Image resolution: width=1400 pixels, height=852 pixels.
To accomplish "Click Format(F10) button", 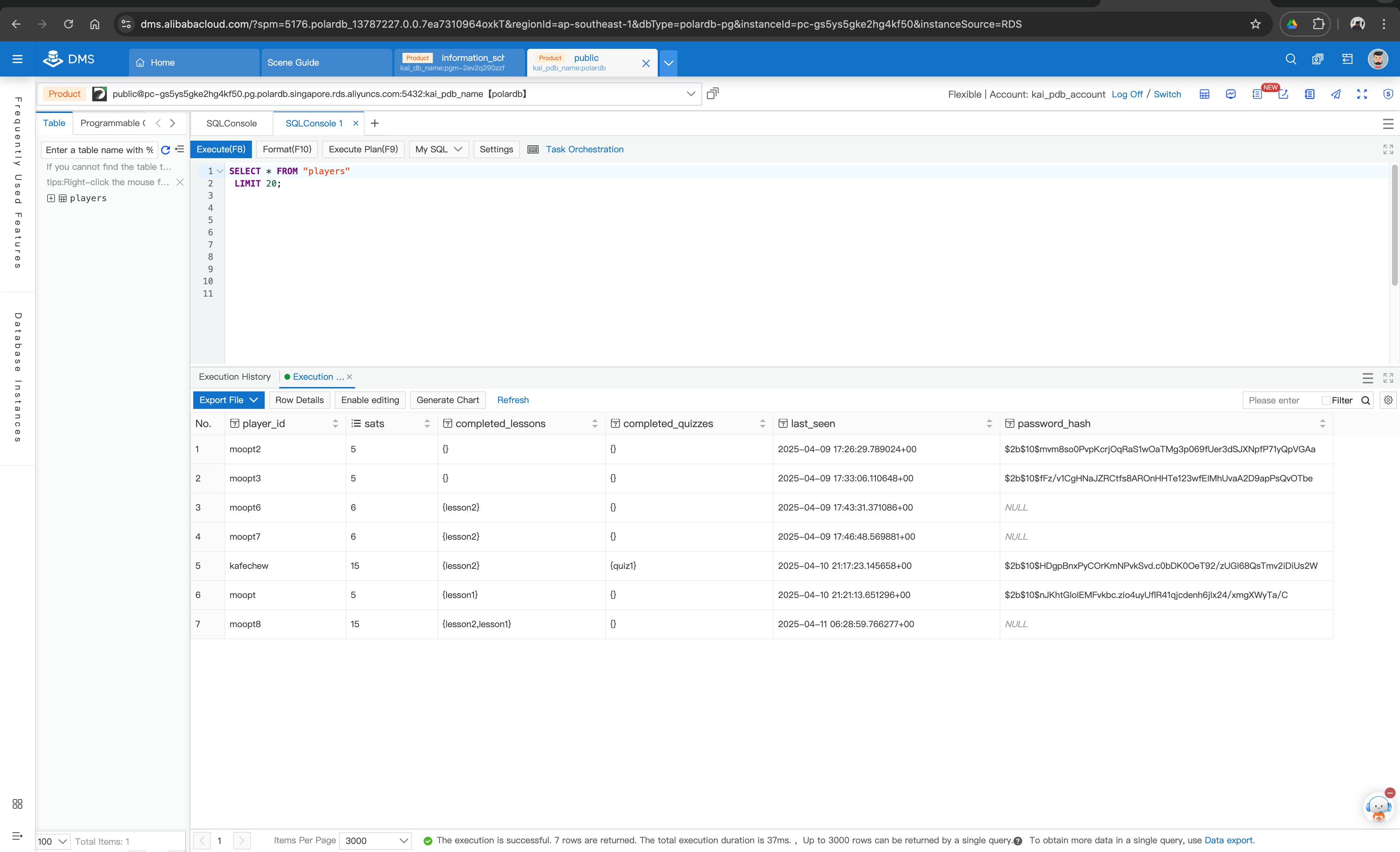I will (287, 149).
